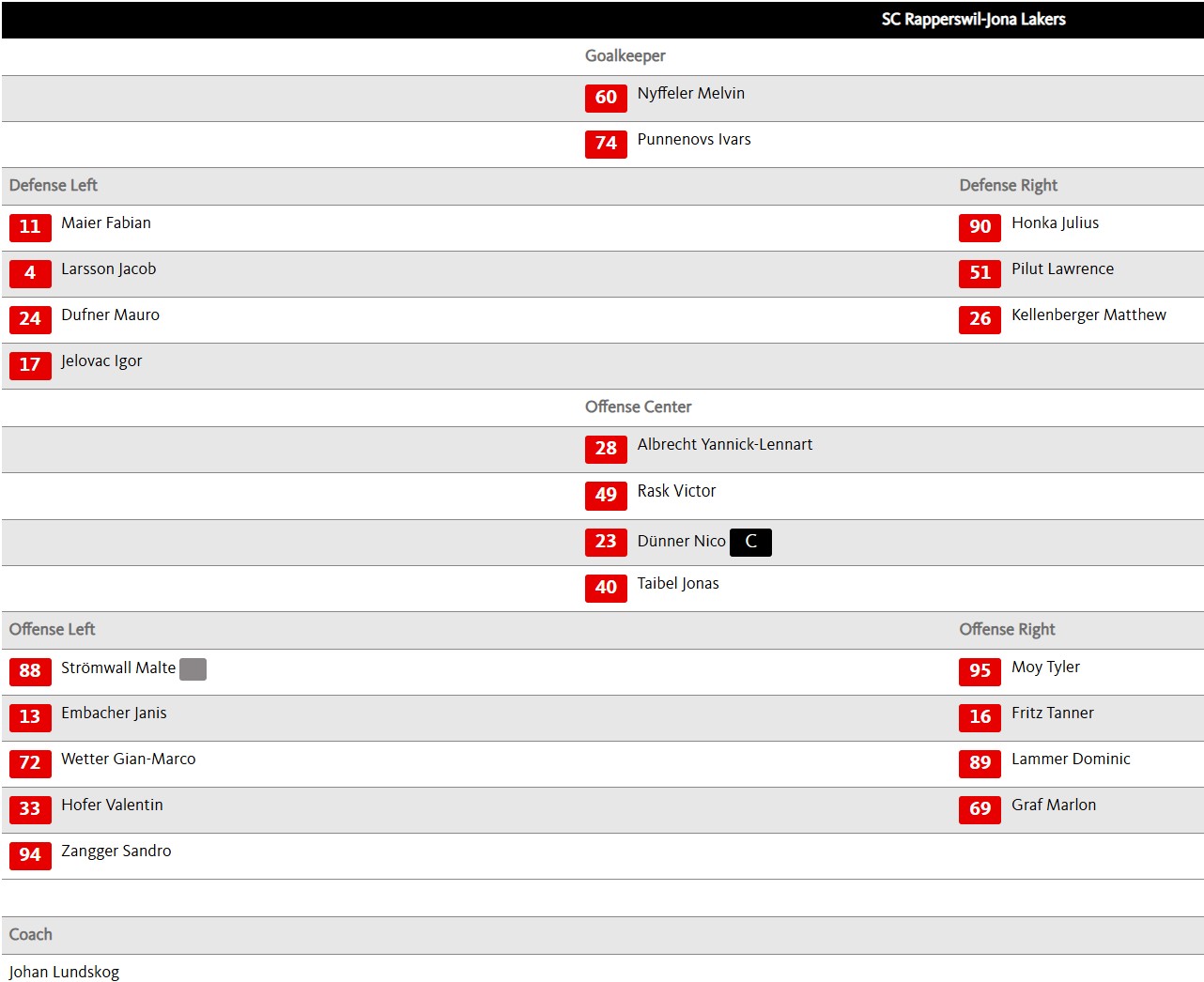Click jersey number 90 badge

click(980, 227)
